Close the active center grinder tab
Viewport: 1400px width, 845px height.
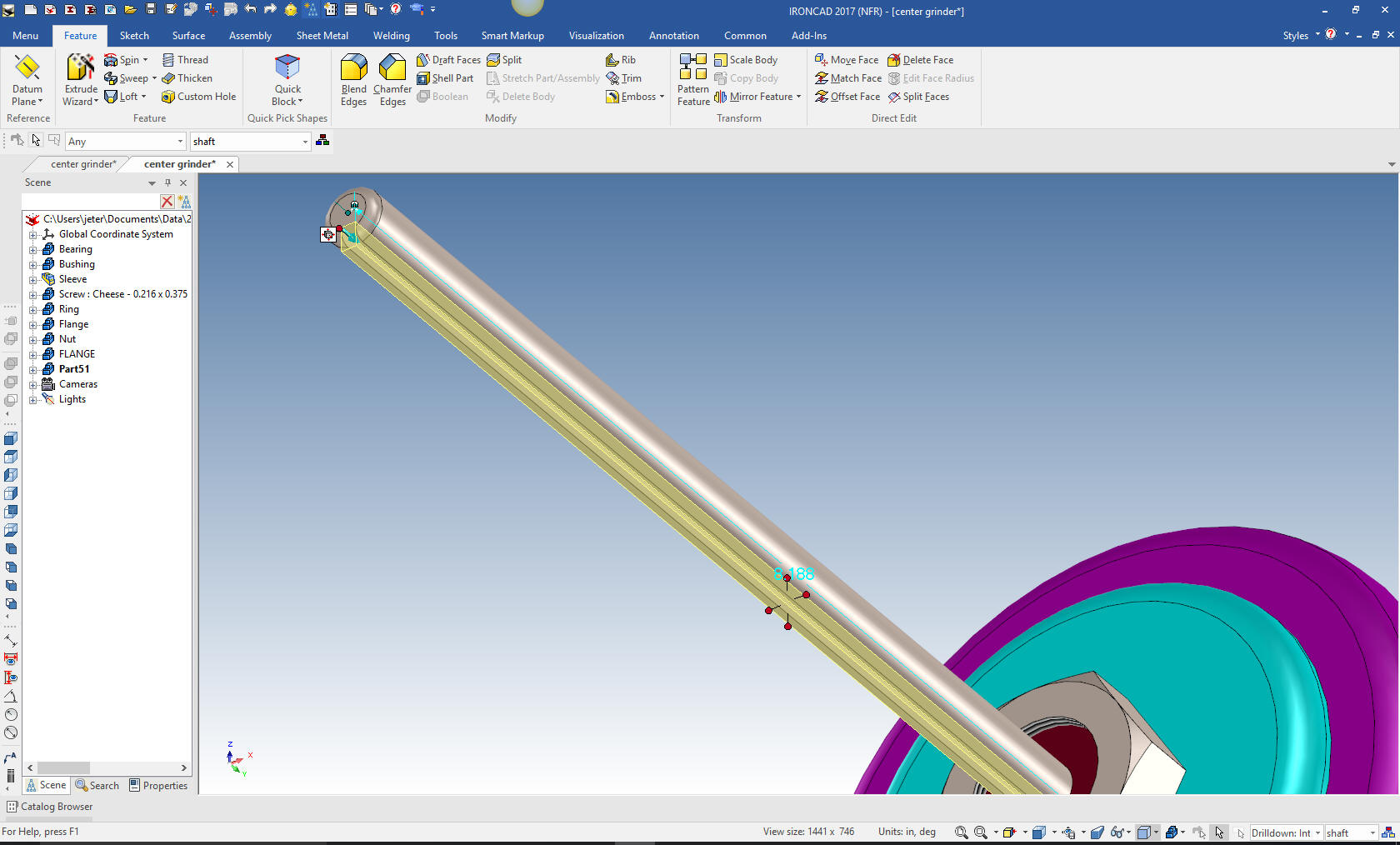230,165
